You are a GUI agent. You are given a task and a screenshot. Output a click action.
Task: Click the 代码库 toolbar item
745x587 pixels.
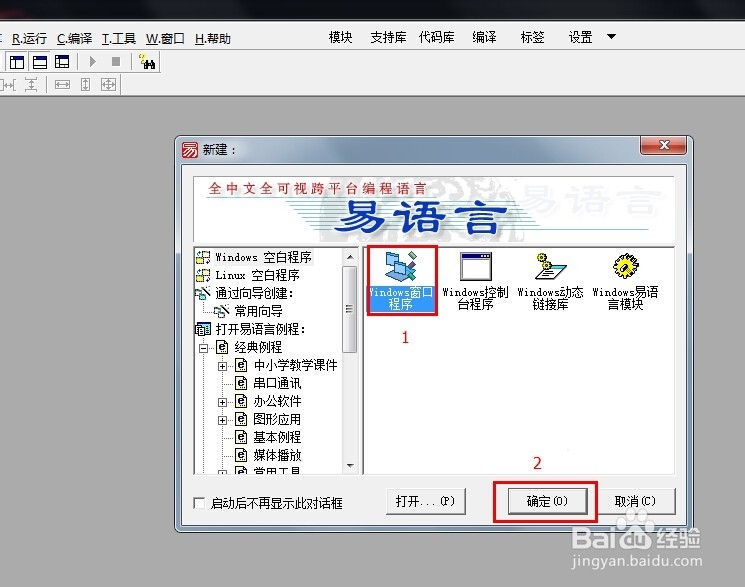click(x=436, y=37)
